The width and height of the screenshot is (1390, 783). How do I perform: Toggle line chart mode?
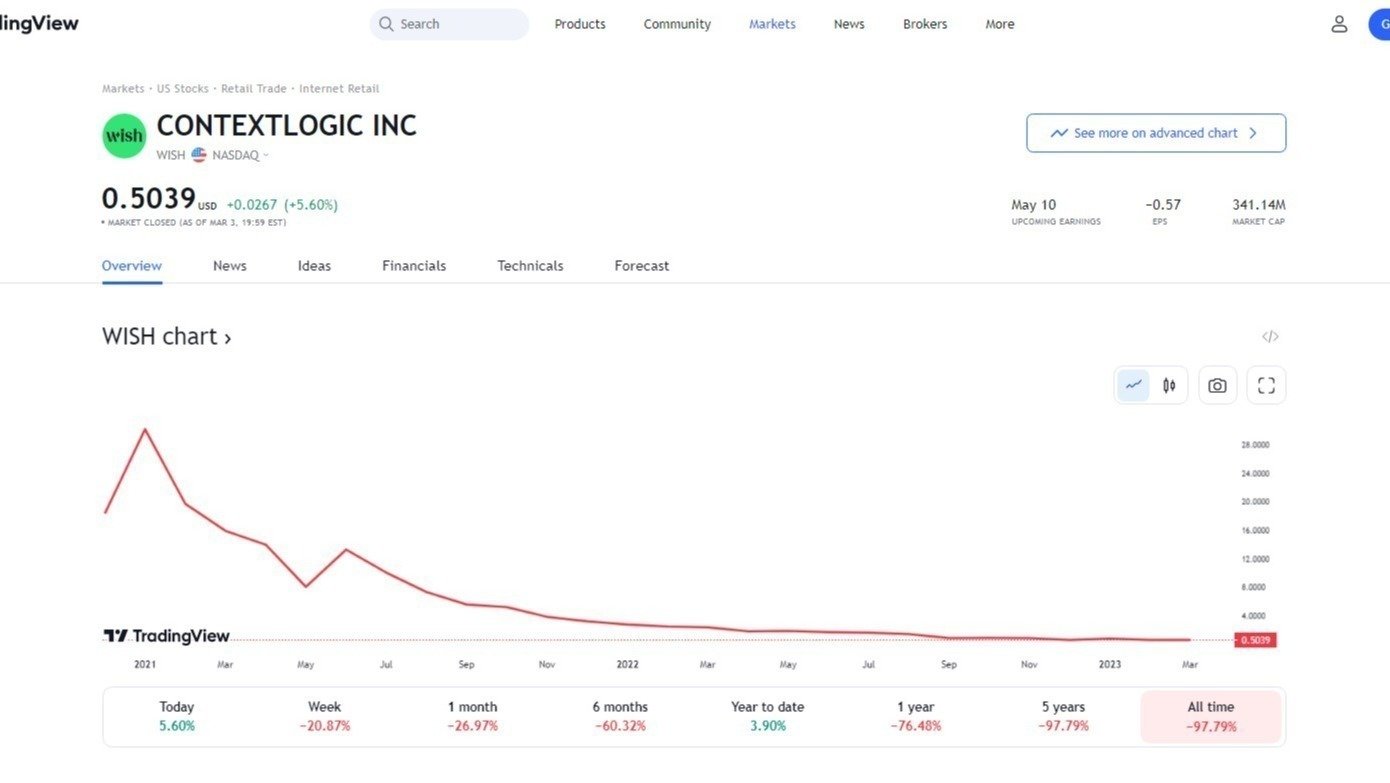pyautogui.click(x=1132, y=384)
